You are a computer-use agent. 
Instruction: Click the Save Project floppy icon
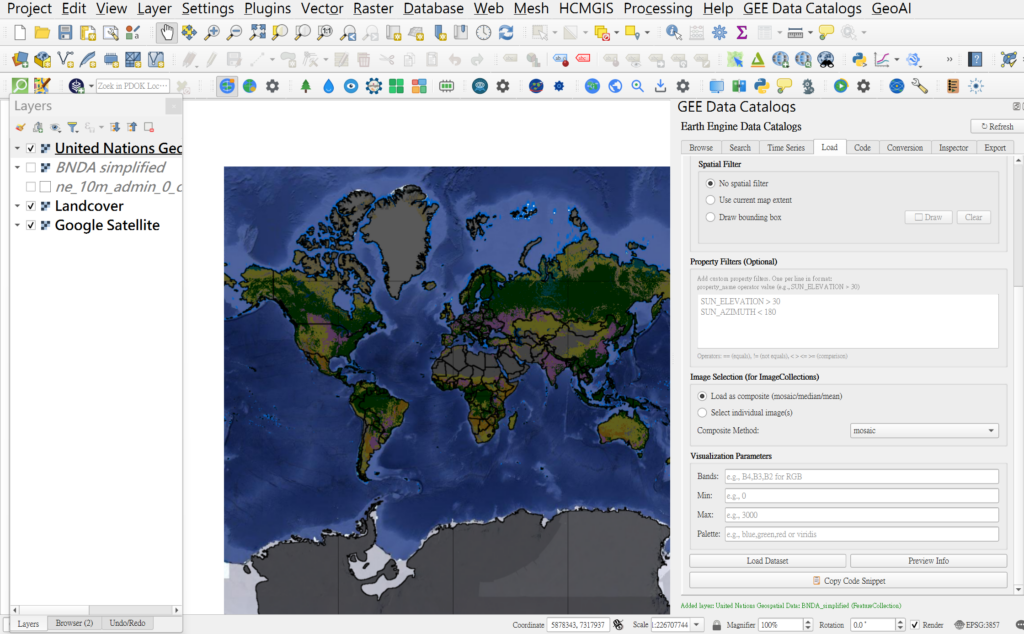65,33
